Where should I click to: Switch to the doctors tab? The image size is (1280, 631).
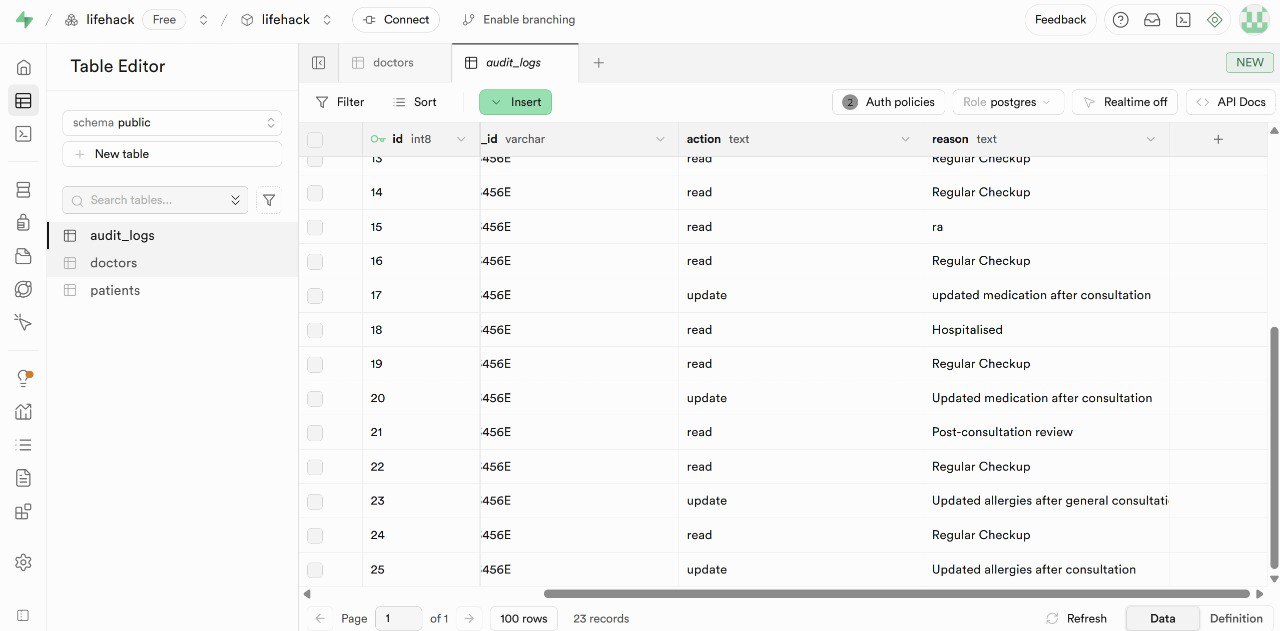(394, 62)
